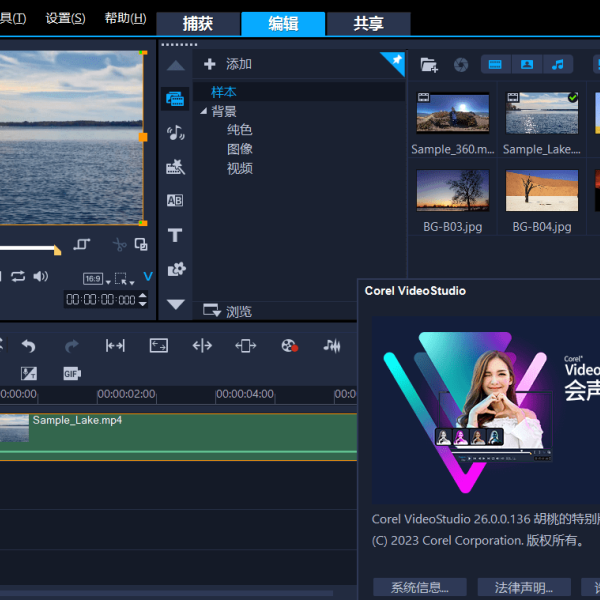Click the 00:00:02:00 mark on timeline ruler
The height and width of the screenshot is (600, 600).
click(126, 394)
